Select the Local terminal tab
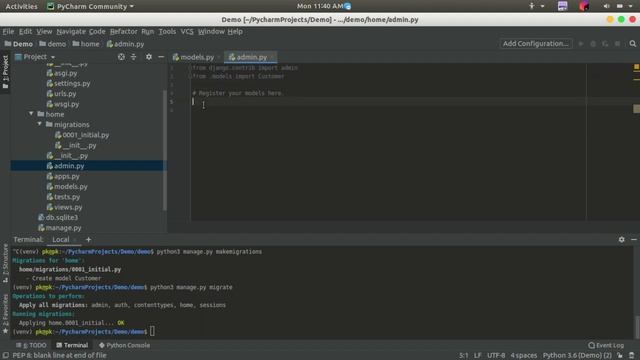The height and width of the screenshot is (360, 640). (61, 240)
